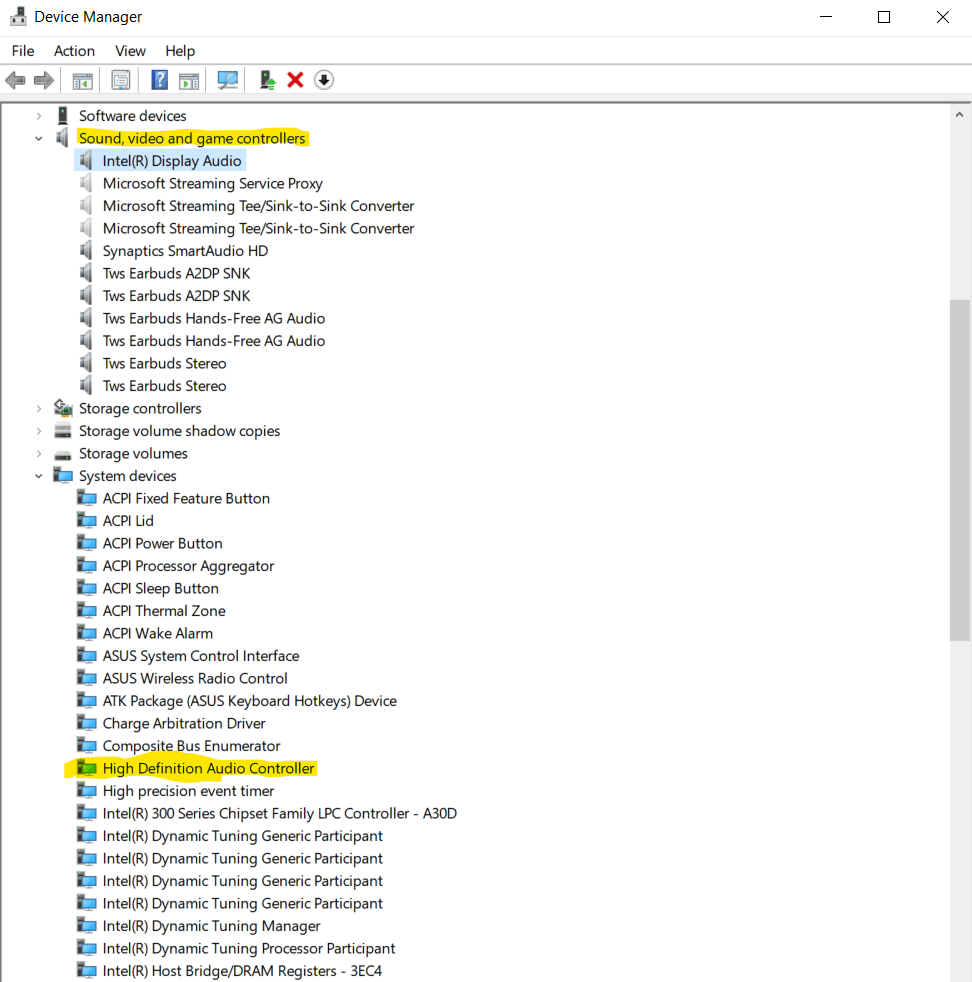Open the File menu
The width and height of the screenshot is (972, 982).
point(22,50)
